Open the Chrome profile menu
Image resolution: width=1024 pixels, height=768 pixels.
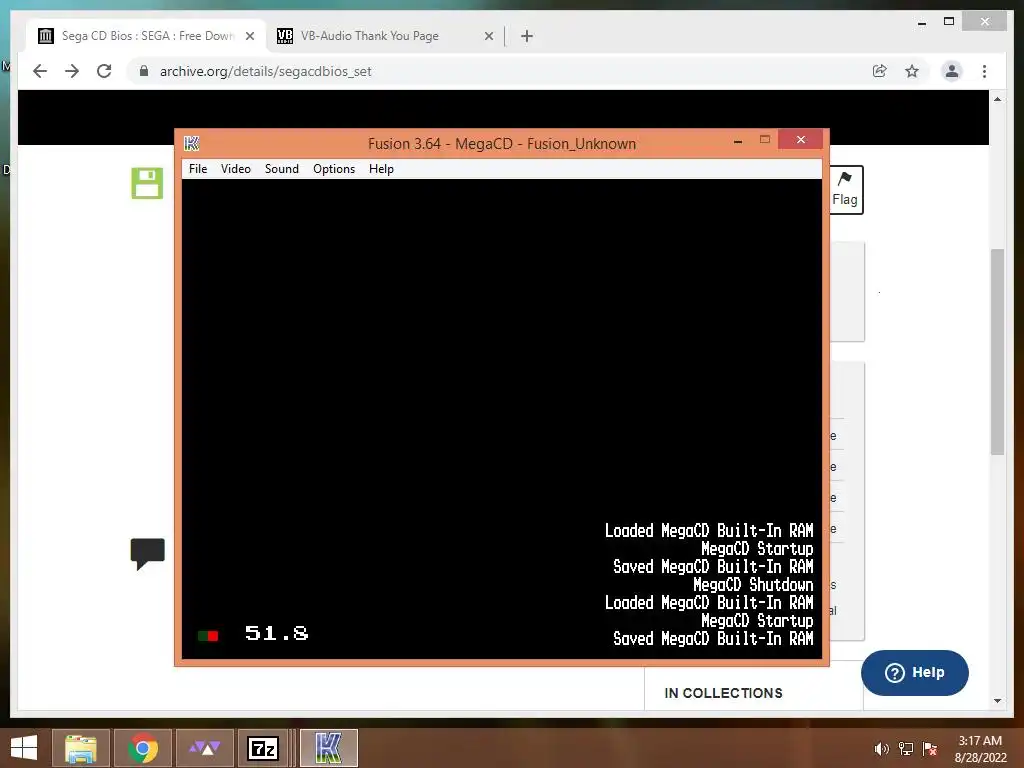point(952,71)
